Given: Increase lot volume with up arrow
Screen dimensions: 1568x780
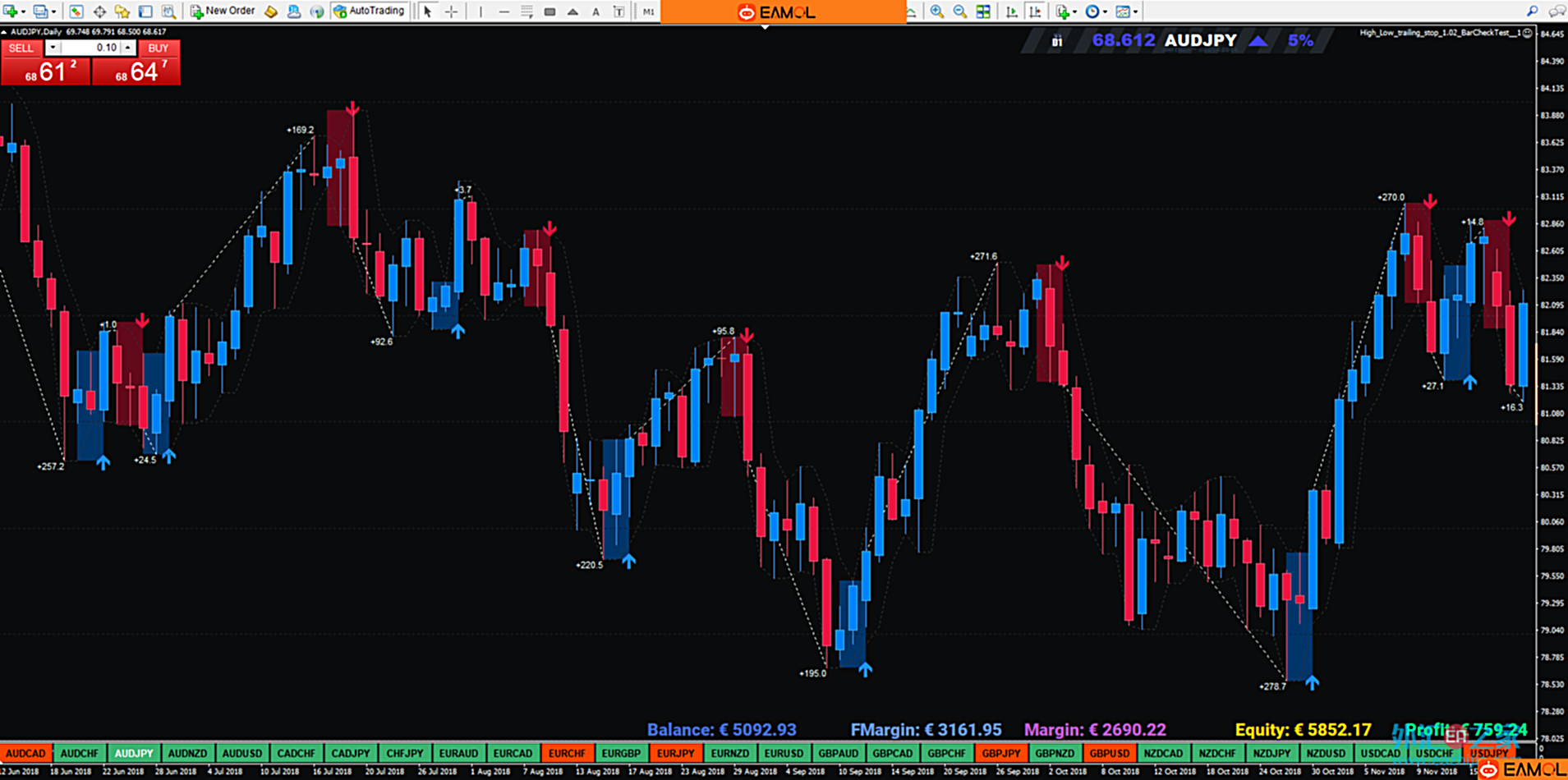Looking at the screenshot, I should [x=128, y=48].
